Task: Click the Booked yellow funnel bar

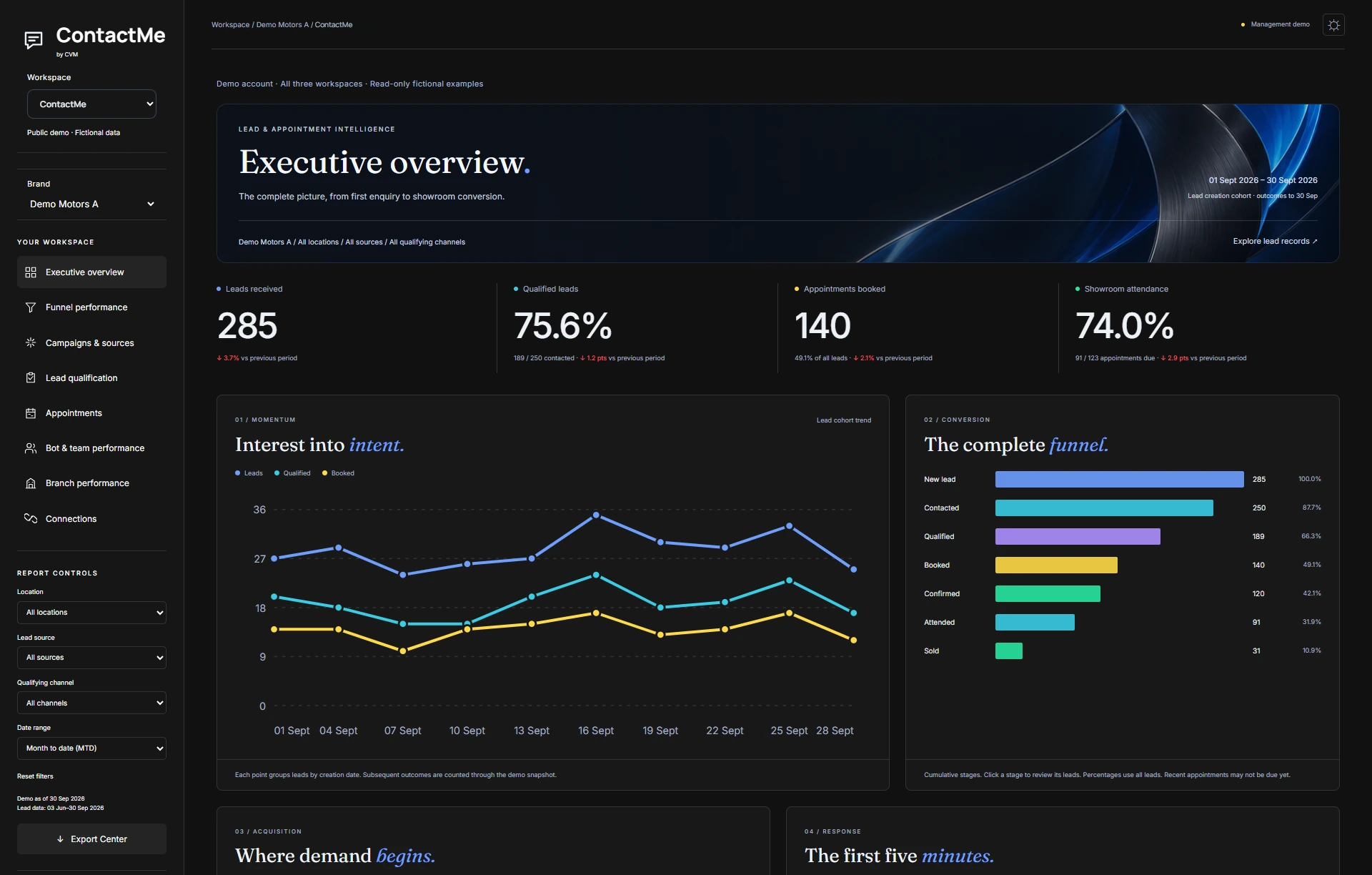Action: click(x=1056, y=565)
